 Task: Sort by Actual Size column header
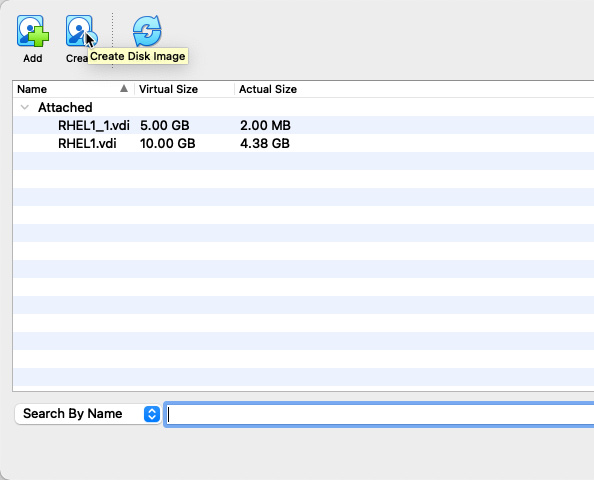point(268,89)
